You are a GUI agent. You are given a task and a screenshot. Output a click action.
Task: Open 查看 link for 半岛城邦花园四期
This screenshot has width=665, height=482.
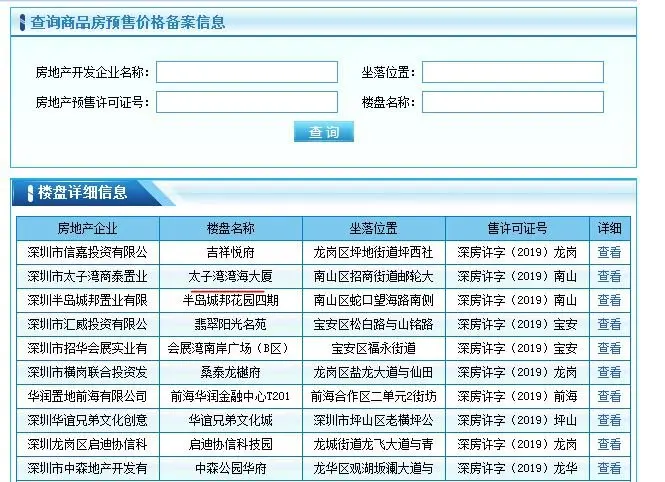click(x=609, y=301)
